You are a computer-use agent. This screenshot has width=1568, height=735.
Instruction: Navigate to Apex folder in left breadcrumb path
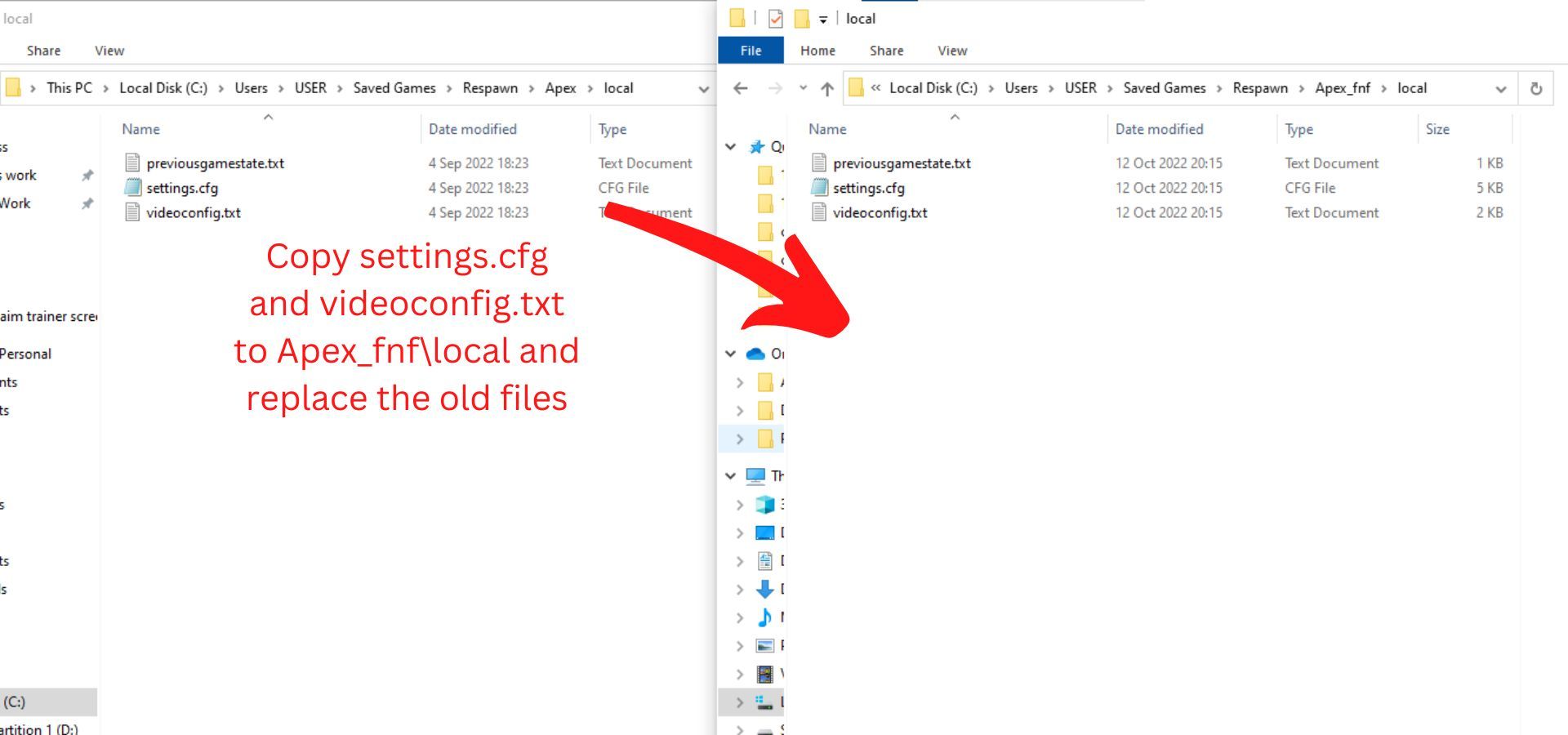tap(560, 88)
